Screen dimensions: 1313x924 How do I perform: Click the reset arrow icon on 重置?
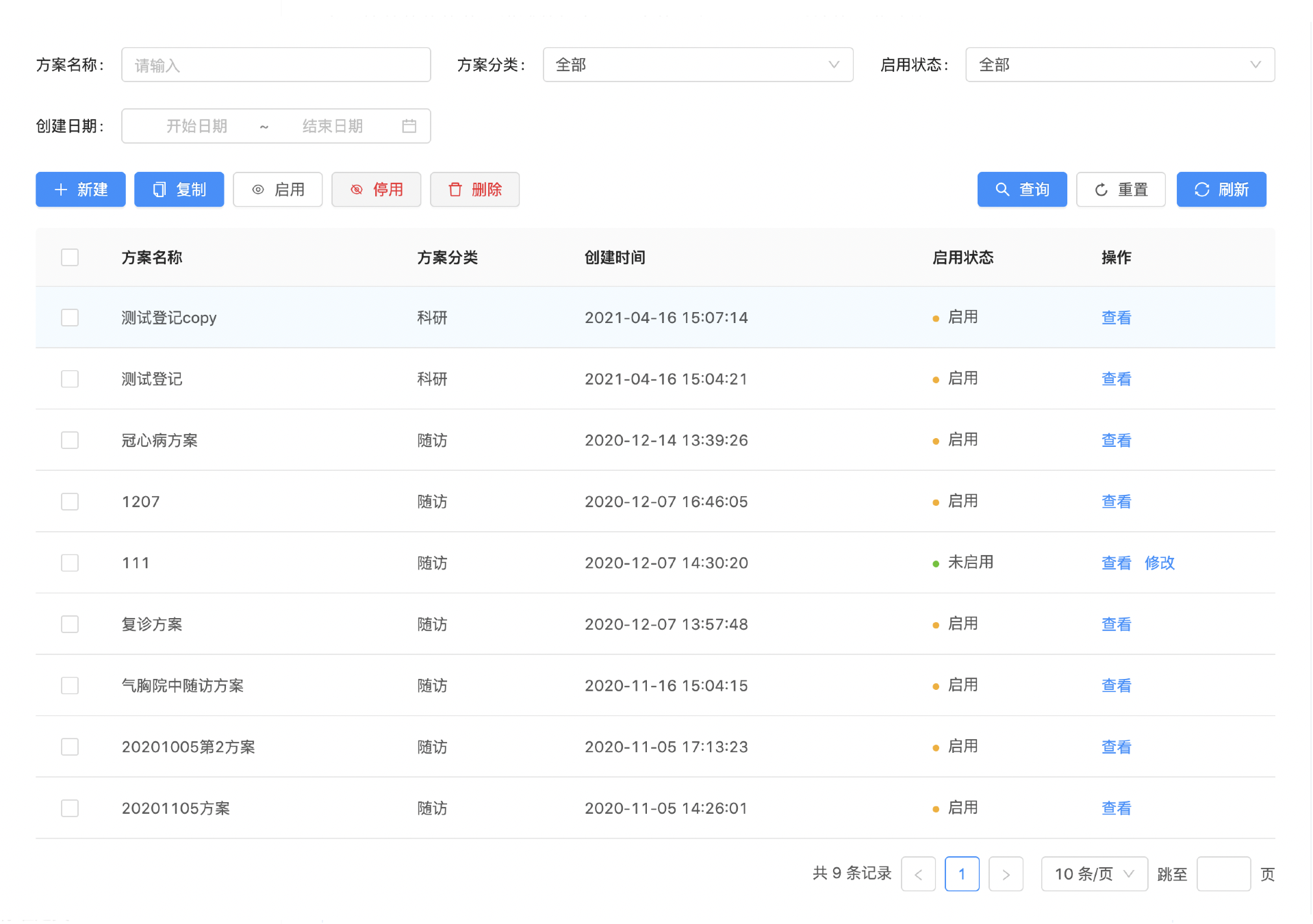pyautogui.click(x=1101, y=190)
